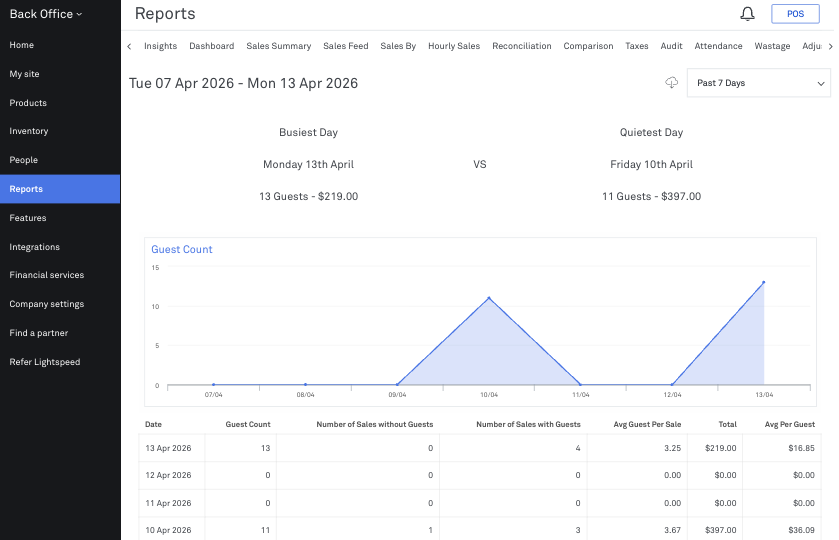Go to the Reconciliation tab

point(522,46)
